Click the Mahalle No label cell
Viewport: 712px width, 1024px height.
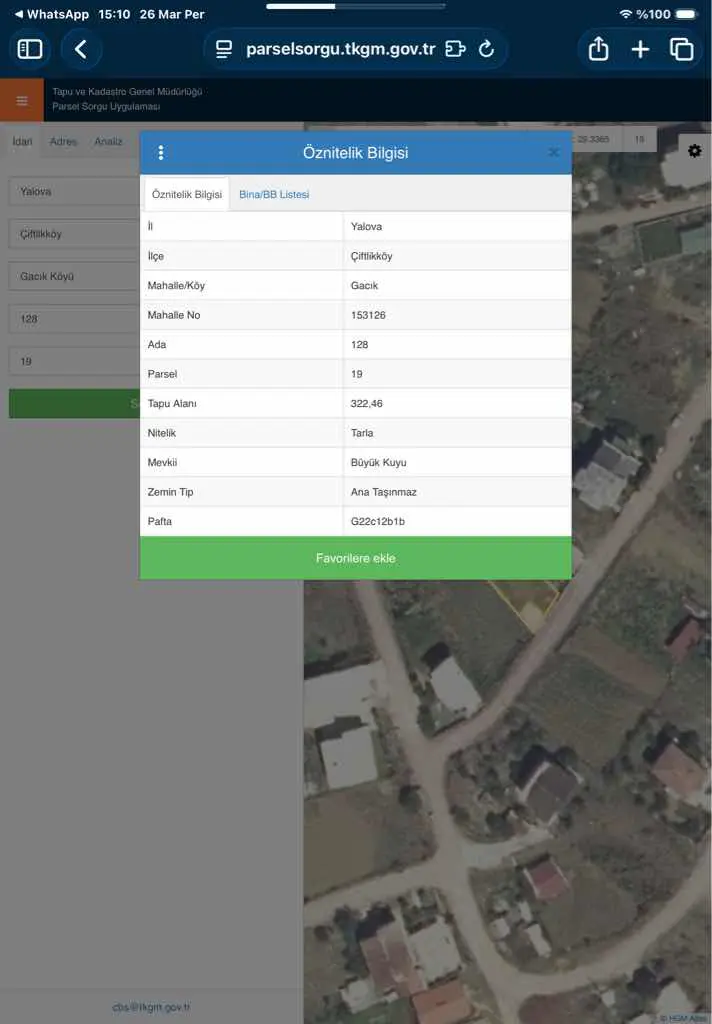pos(242,315)
